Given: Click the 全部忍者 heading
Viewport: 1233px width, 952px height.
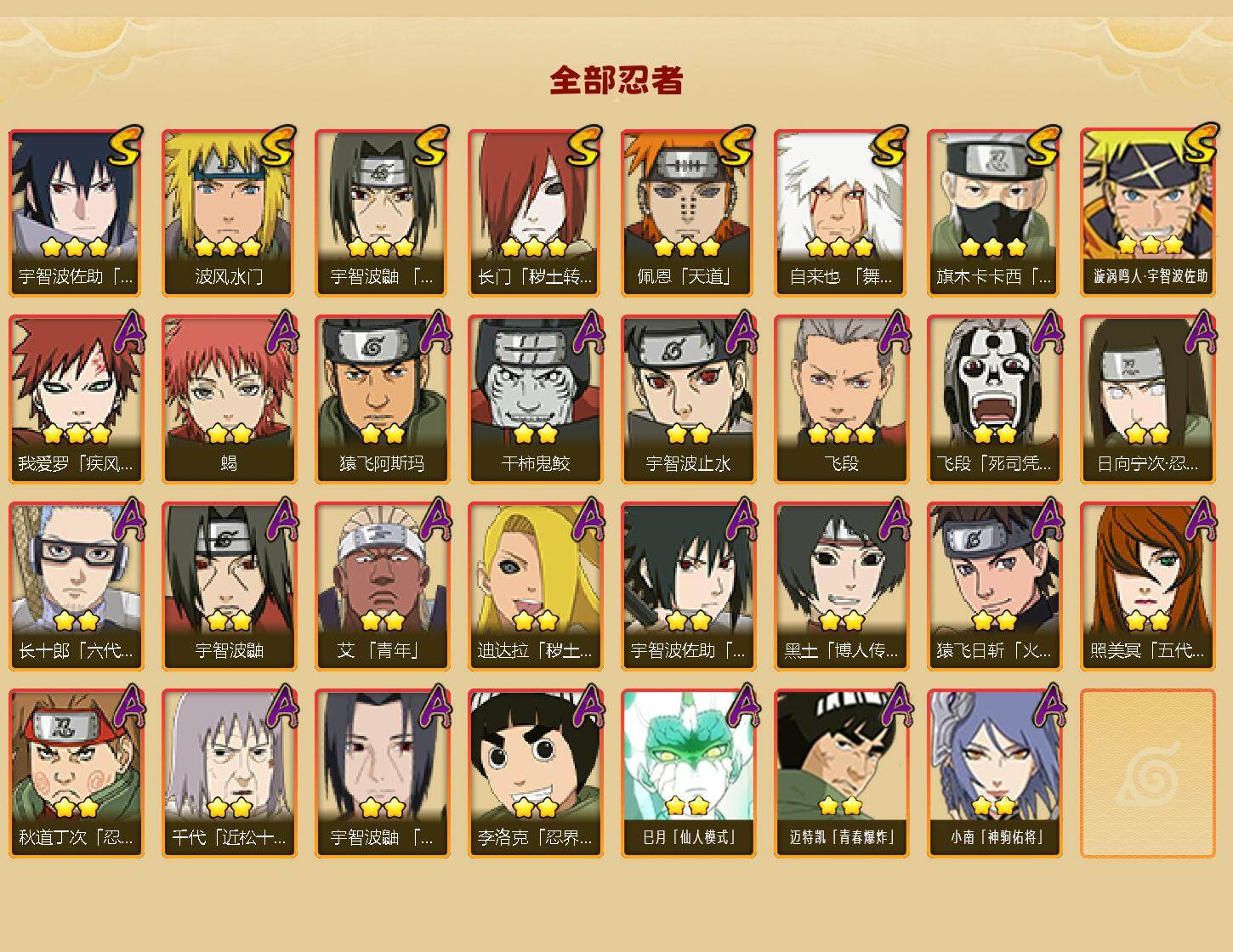Looking at the screenshot, I should click(616, 80).
